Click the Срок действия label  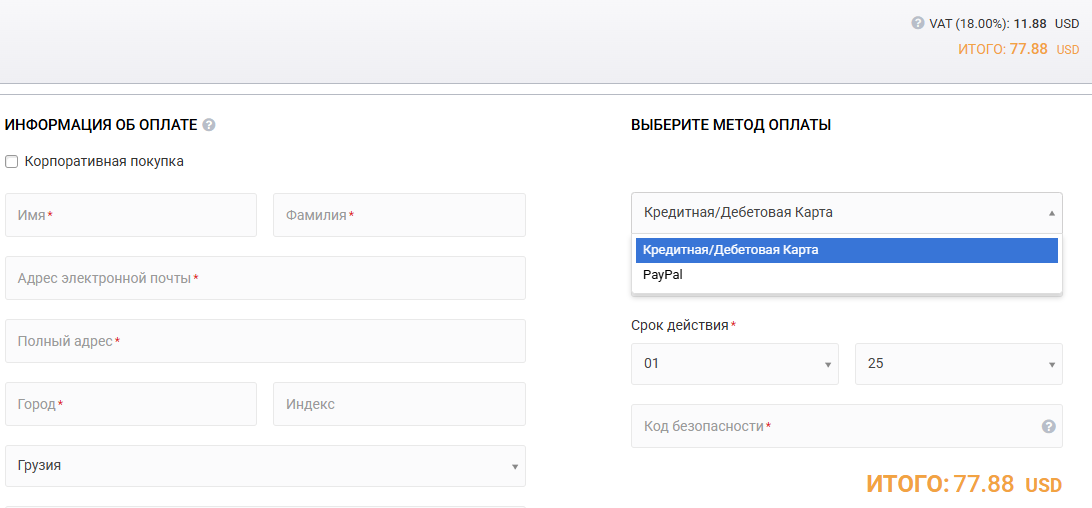click(x=682, y=326)
